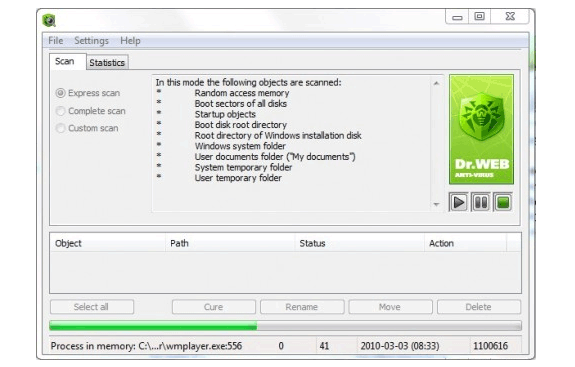
Task: Click 'Boot sectors of all disks' line
Action: point(241,104)
